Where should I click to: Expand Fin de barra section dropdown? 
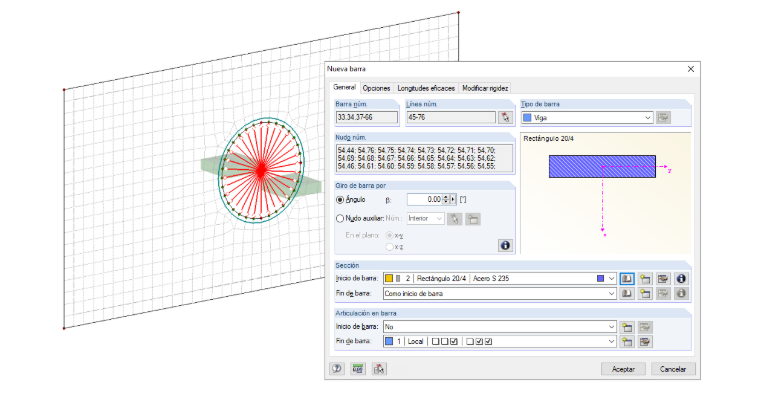[611, 294]
